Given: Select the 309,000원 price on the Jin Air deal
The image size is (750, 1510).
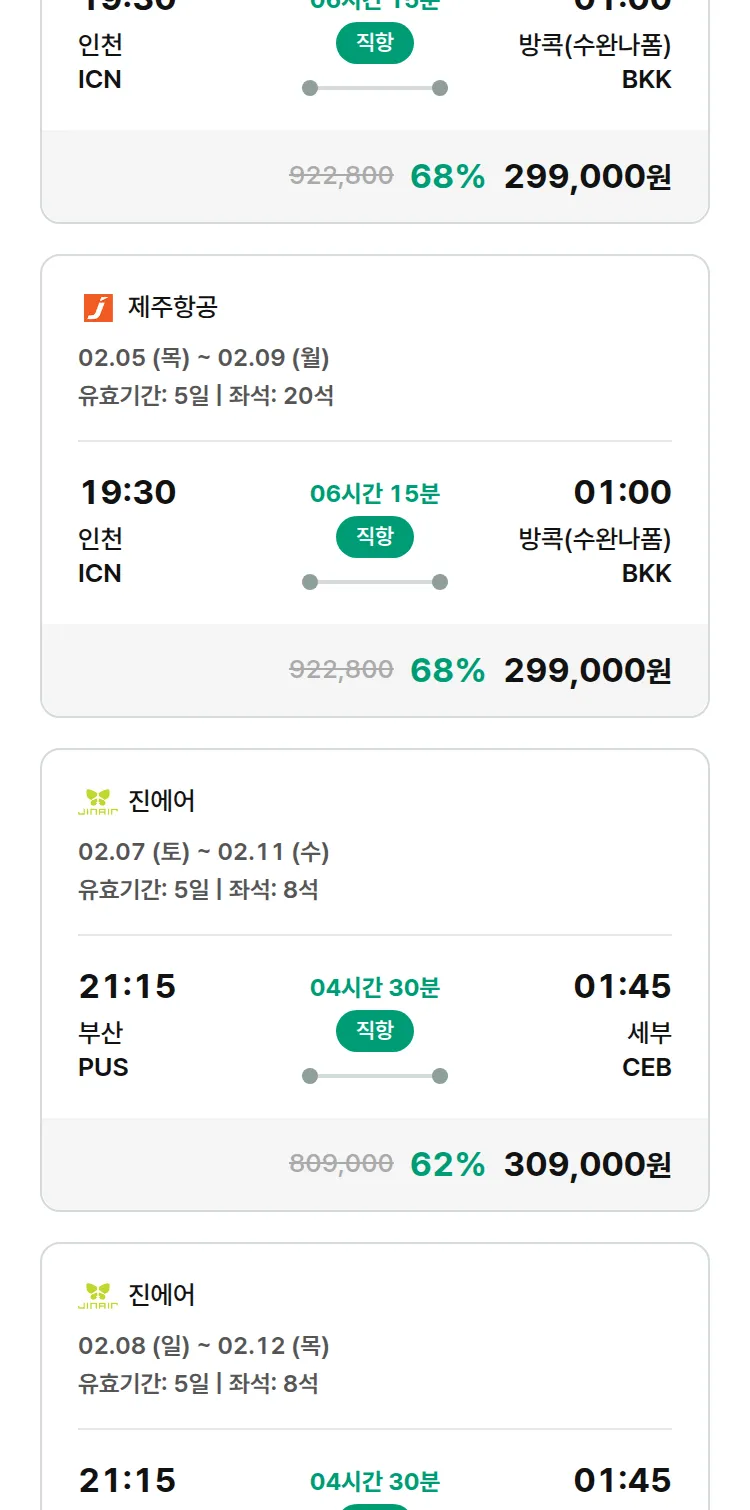Looking at the screenshot, I should click(x=587, y=1164).
